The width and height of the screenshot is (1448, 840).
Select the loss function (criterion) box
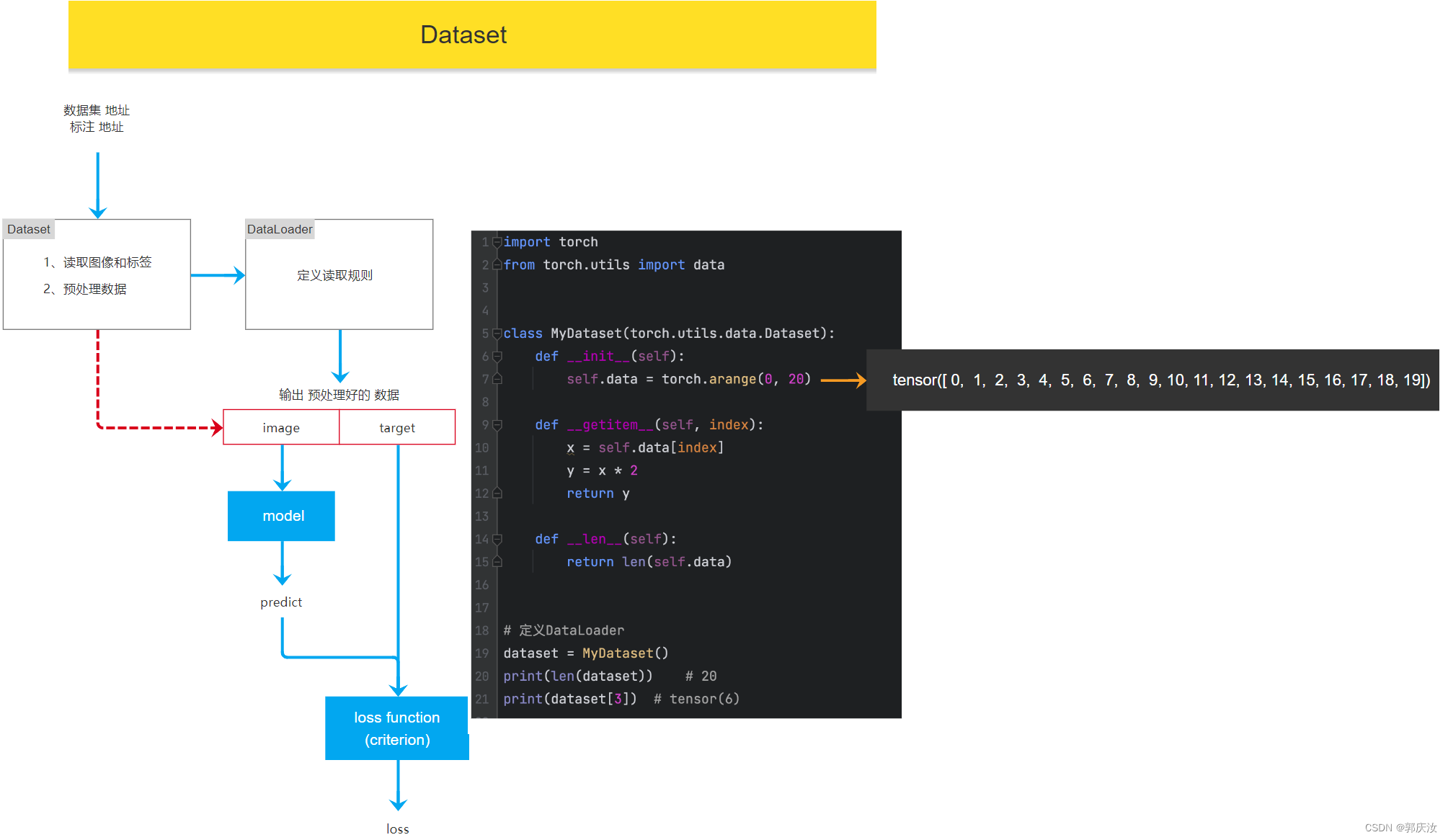coord(397,728)
